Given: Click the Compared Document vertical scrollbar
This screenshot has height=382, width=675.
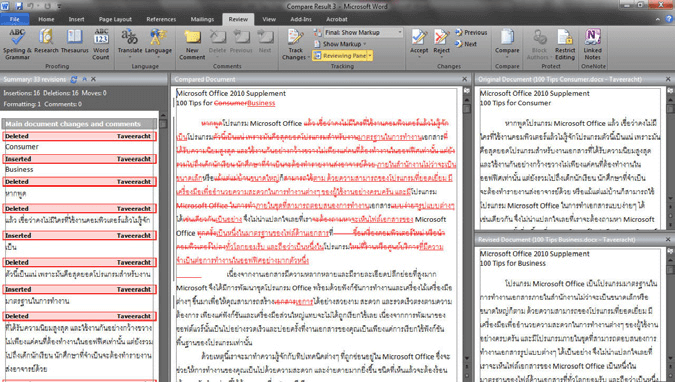Looking at the screenshot, I should [467, 228].
